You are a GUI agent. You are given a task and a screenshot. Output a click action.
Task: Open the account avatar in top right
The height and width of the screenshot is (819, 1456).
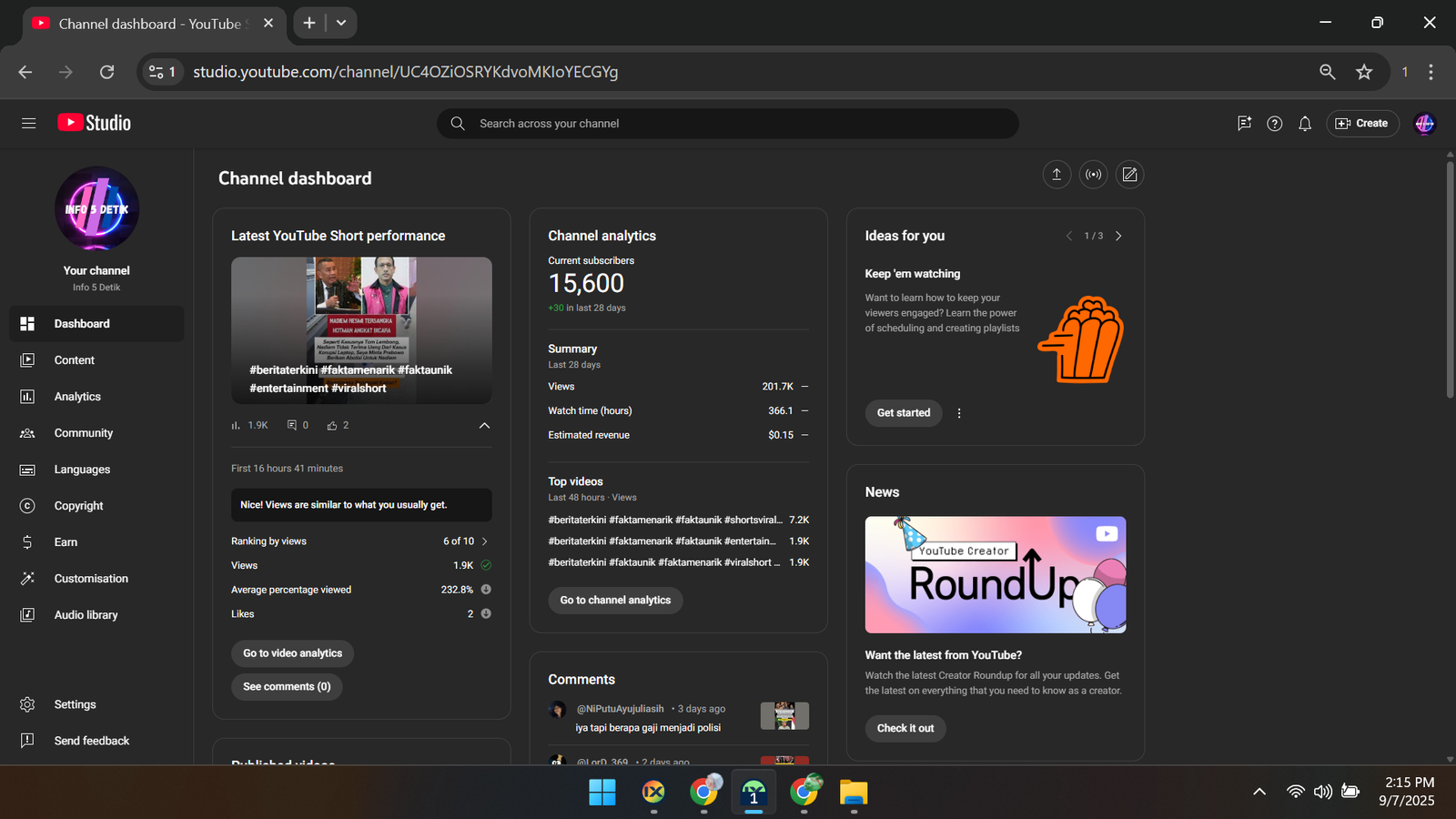1424,124
